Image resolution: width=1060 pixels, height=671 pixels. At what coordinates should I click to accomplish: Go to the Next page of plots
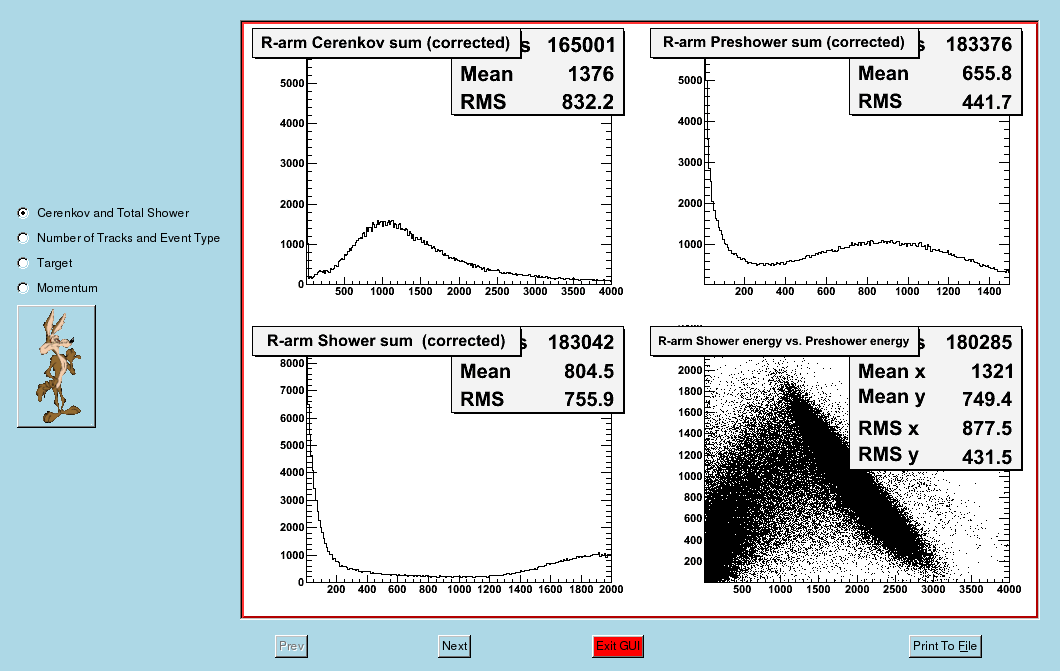454,646
